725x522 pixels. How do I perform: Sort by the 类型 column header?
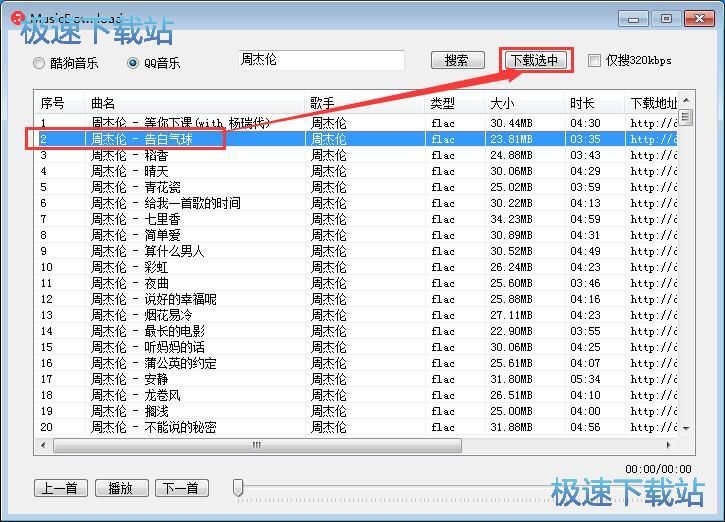(x=455, y=103)
